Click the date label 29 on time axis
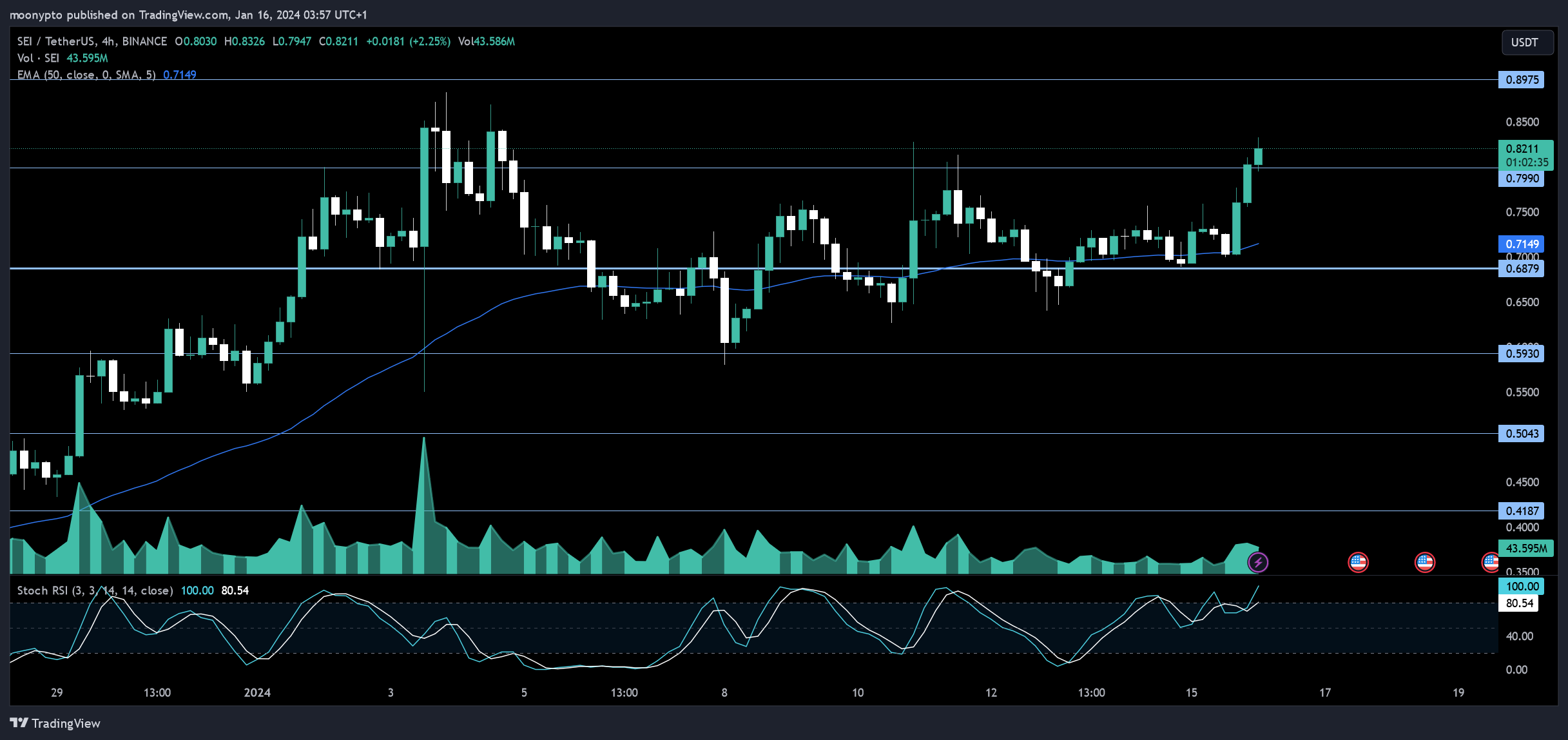Screen dimensions: 1568x740 point(57,693)
